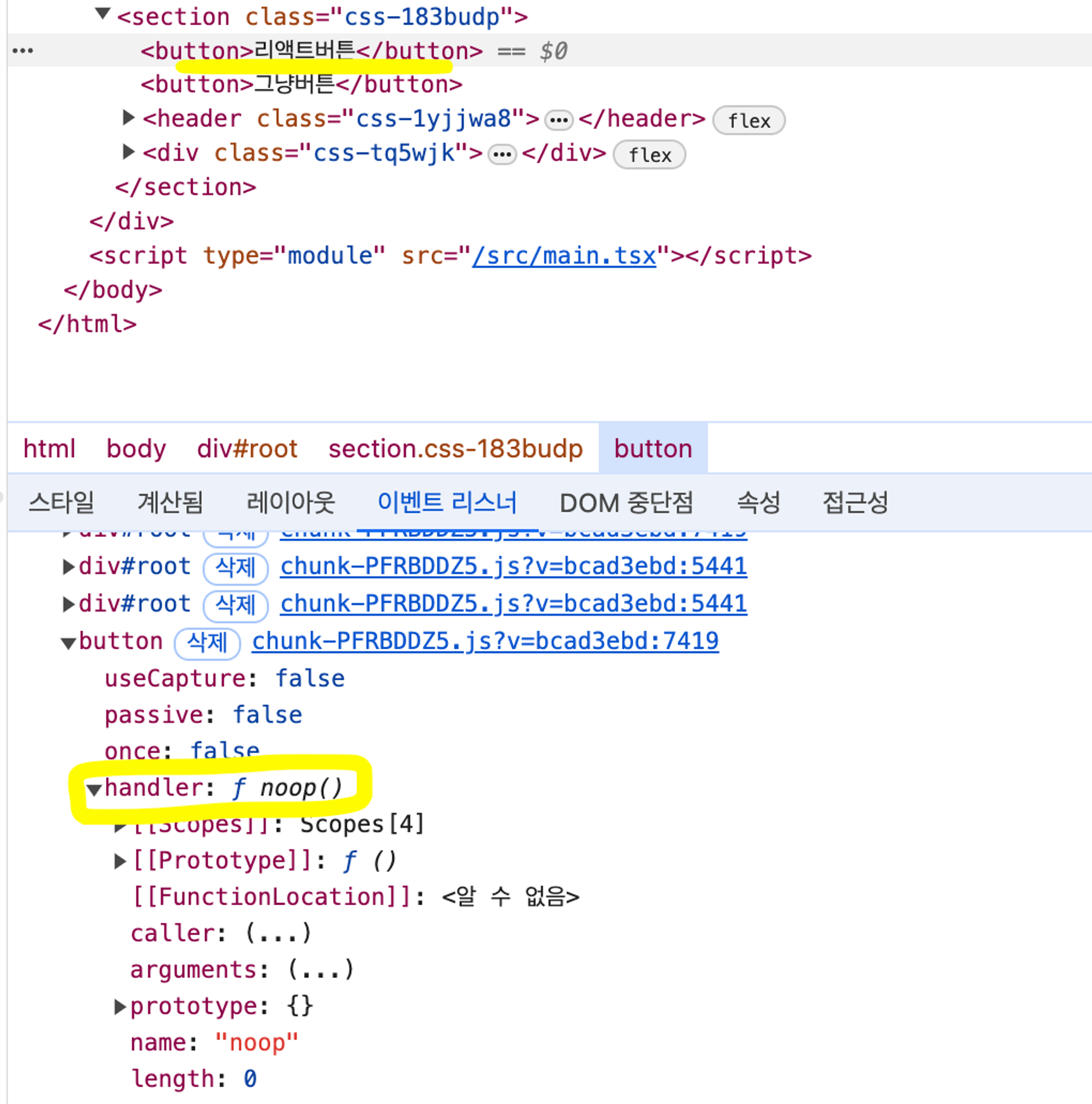The width and height of the screenshot is (1092, 1104).
Task: Select the closing </section> tag
Action: [x=186, y=187]
